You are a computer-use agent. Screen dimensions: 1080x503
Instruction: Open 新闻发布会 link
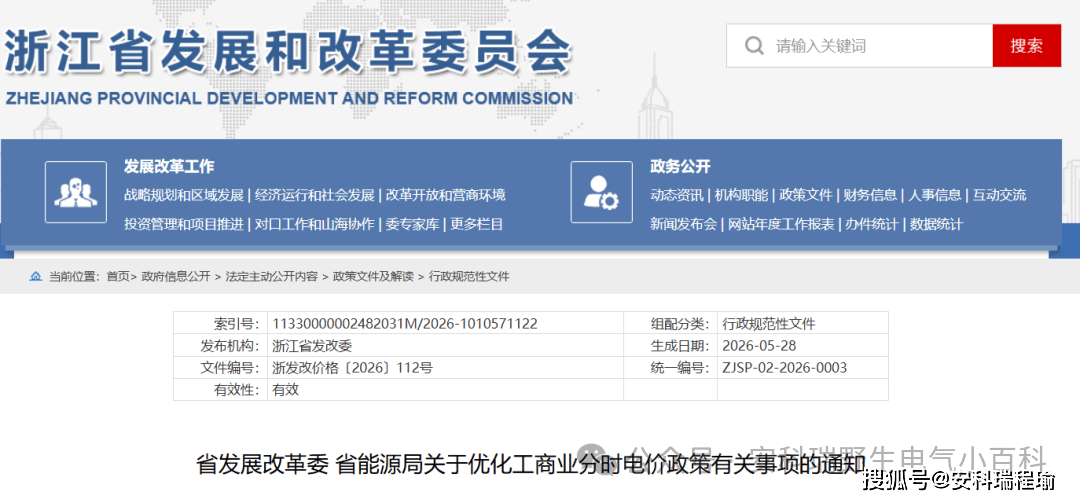[683, 224]
